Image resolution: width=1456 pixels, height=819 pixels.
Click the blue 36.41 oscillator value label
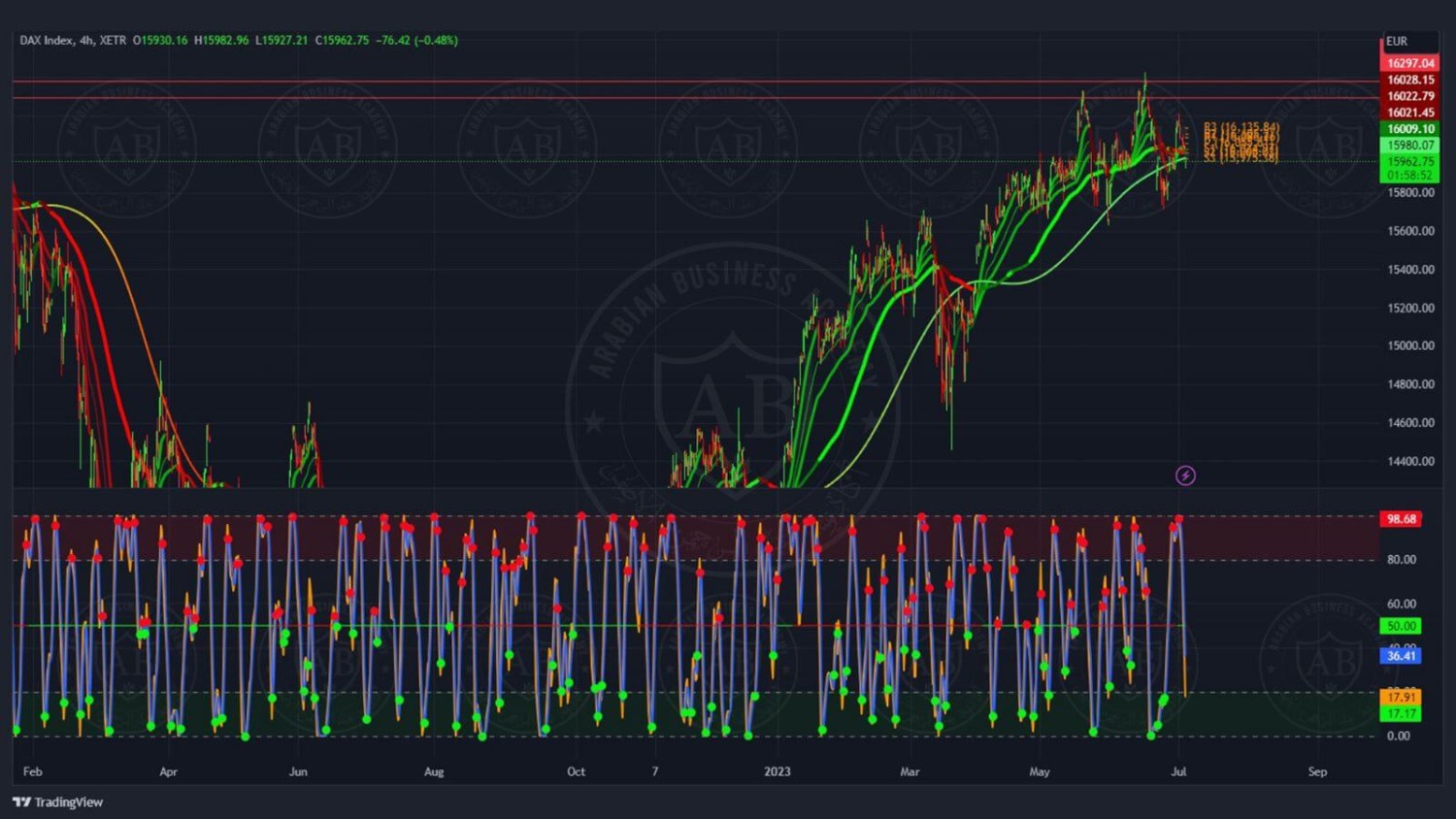point(1401,656)
